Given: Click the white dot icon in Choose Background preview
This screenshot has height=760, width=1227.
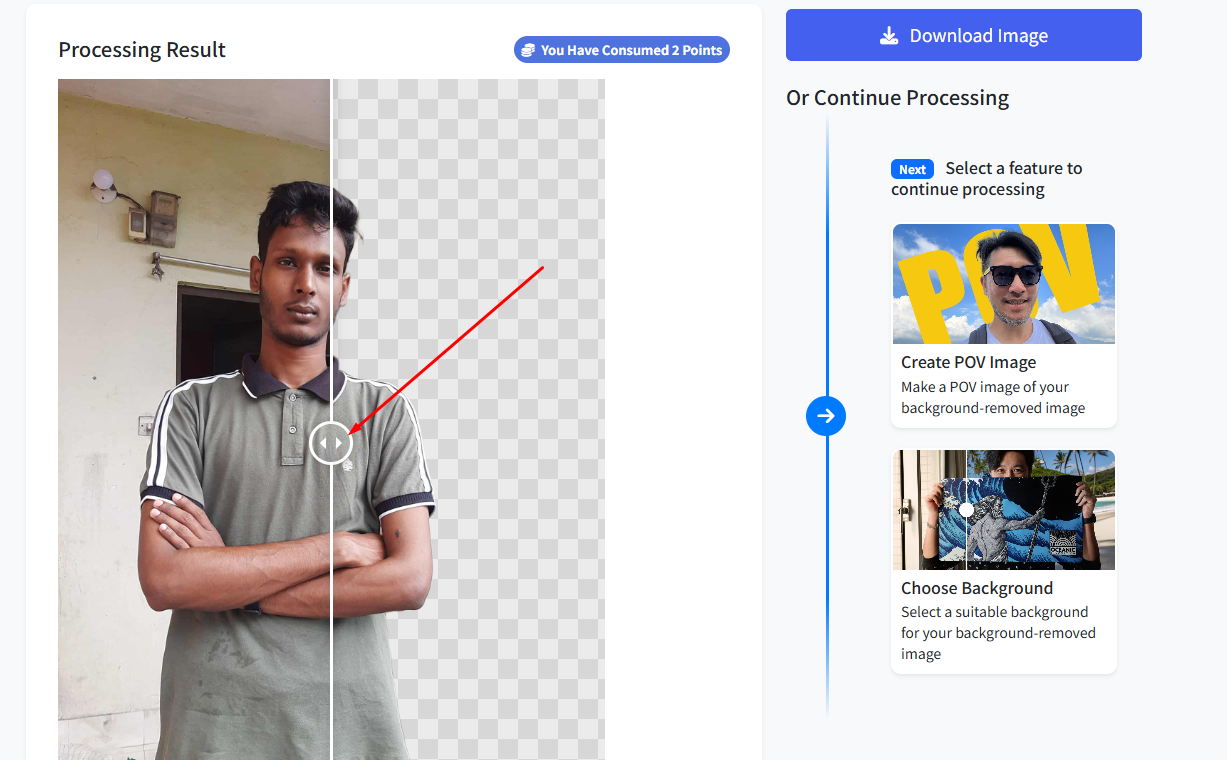Looking at the screenshot, I should pos(966,509).
